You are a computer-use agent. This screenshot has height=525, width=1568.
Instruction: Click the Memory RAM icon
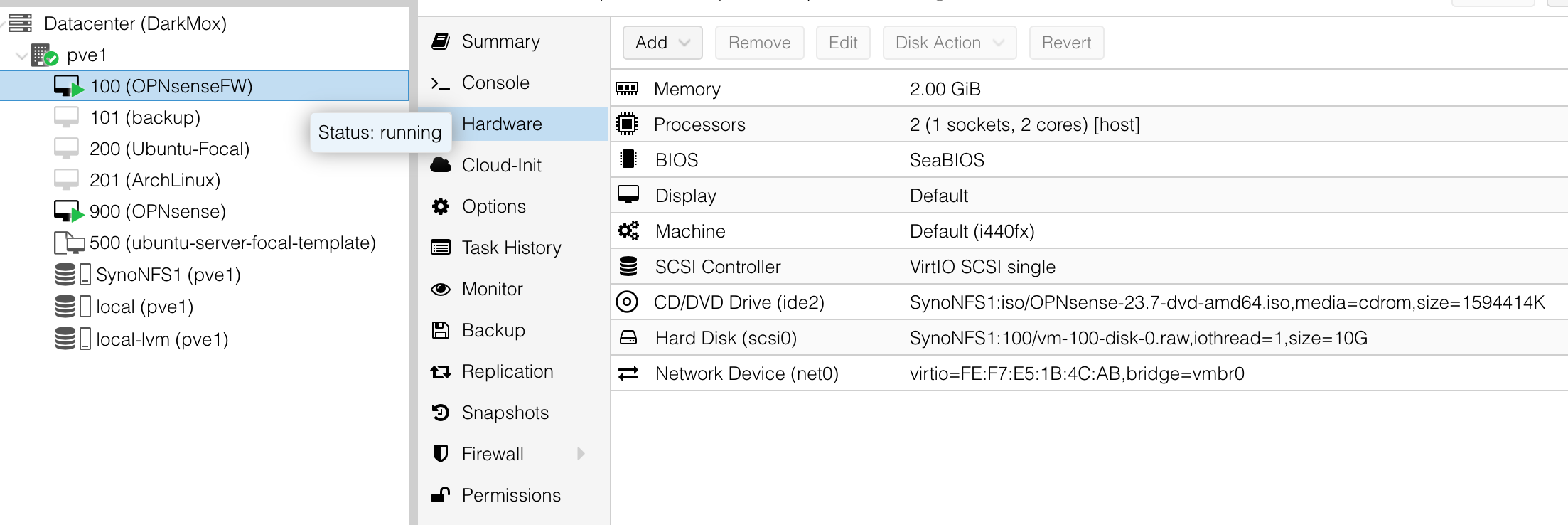[x=627, y=89]
